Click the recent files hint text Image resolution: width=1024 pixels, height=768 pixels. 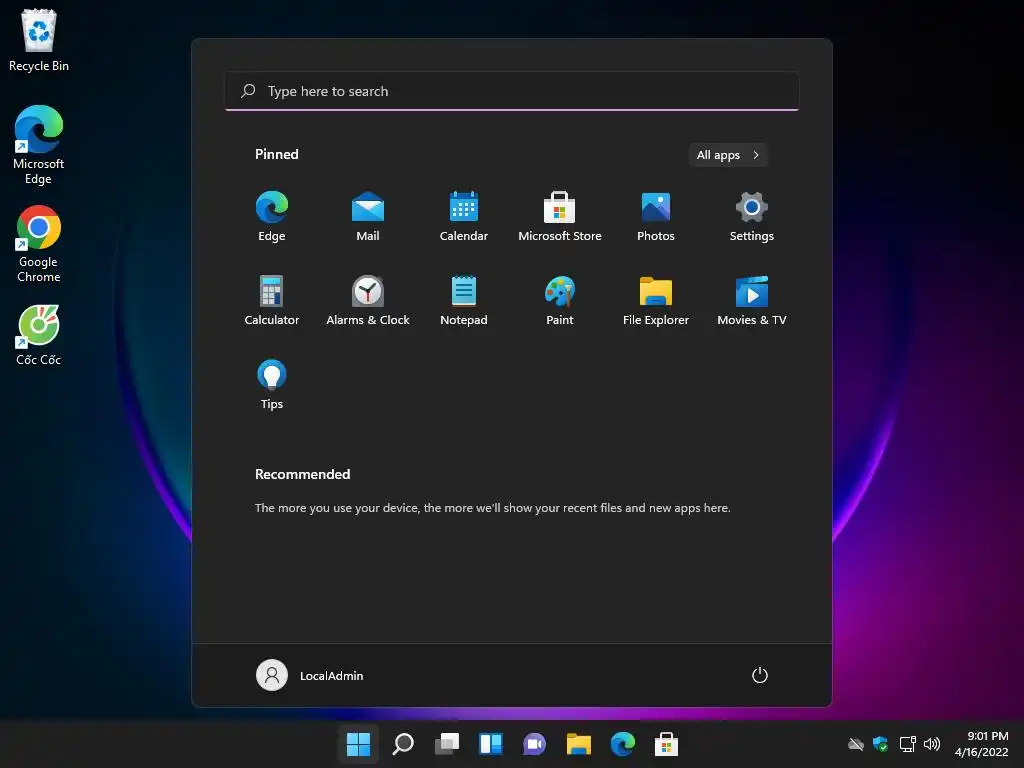pos(492,508)
